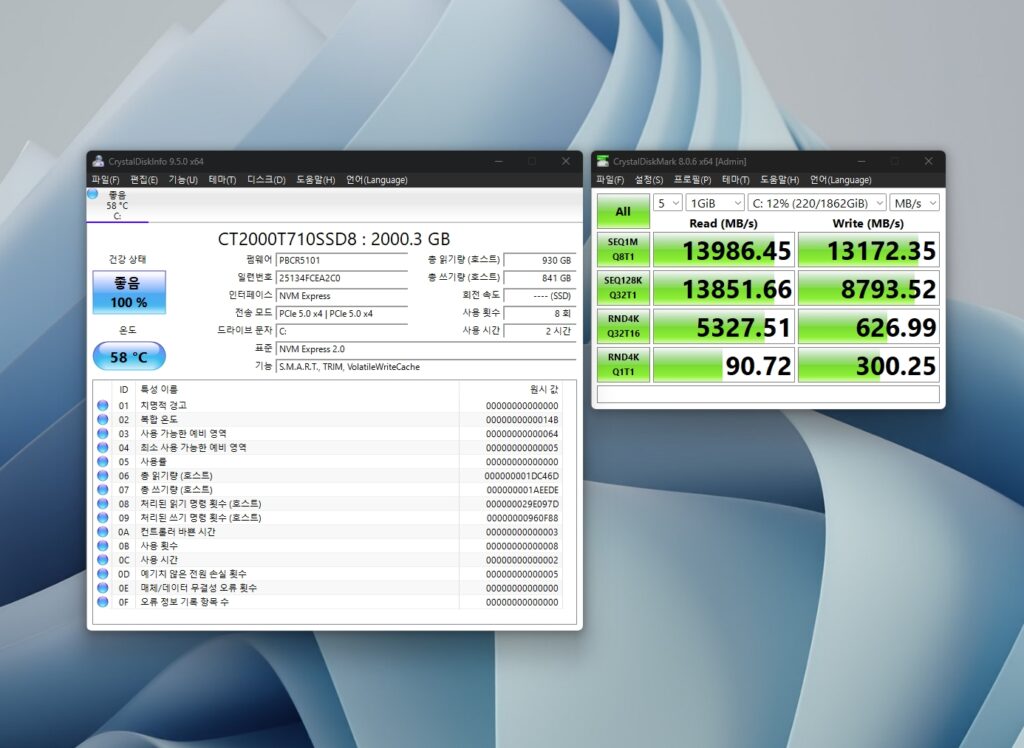Open 파일(F) menu in CrystalDiskMark
This screenshot has height=748, width=1024.
point(610,180)
